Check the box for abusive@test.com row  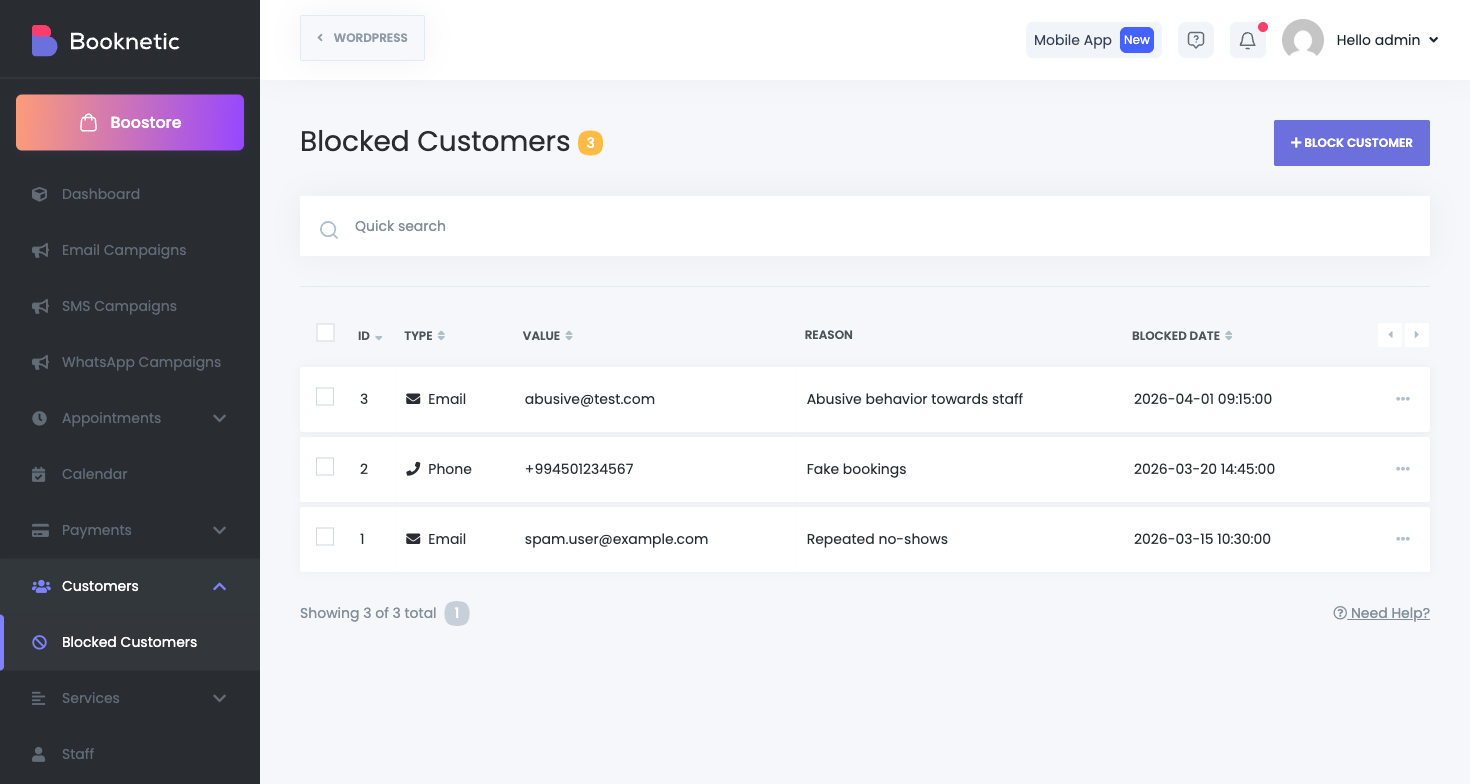325,397
